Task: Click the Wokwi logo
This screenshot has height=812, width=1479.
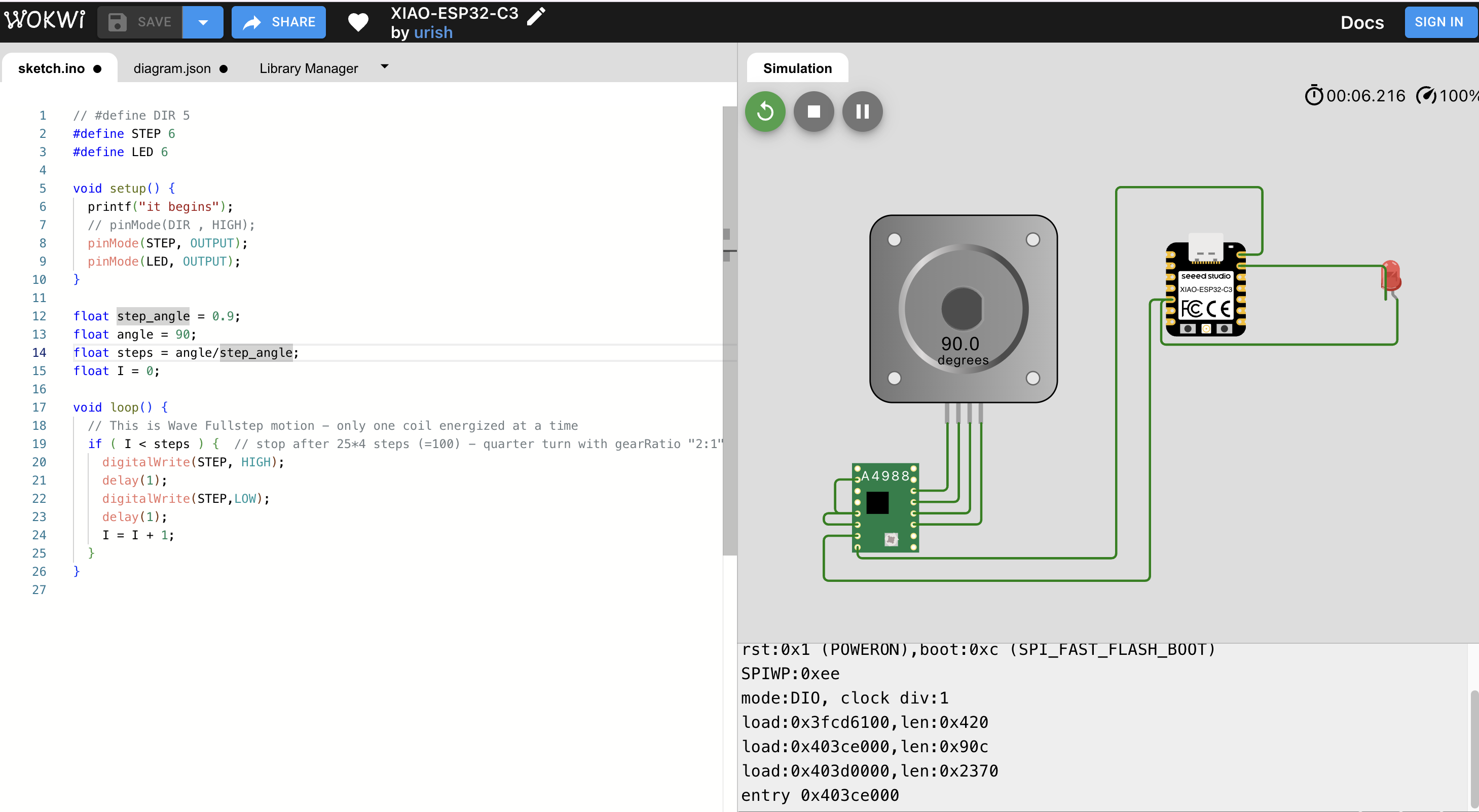Action: coord(45,21)
